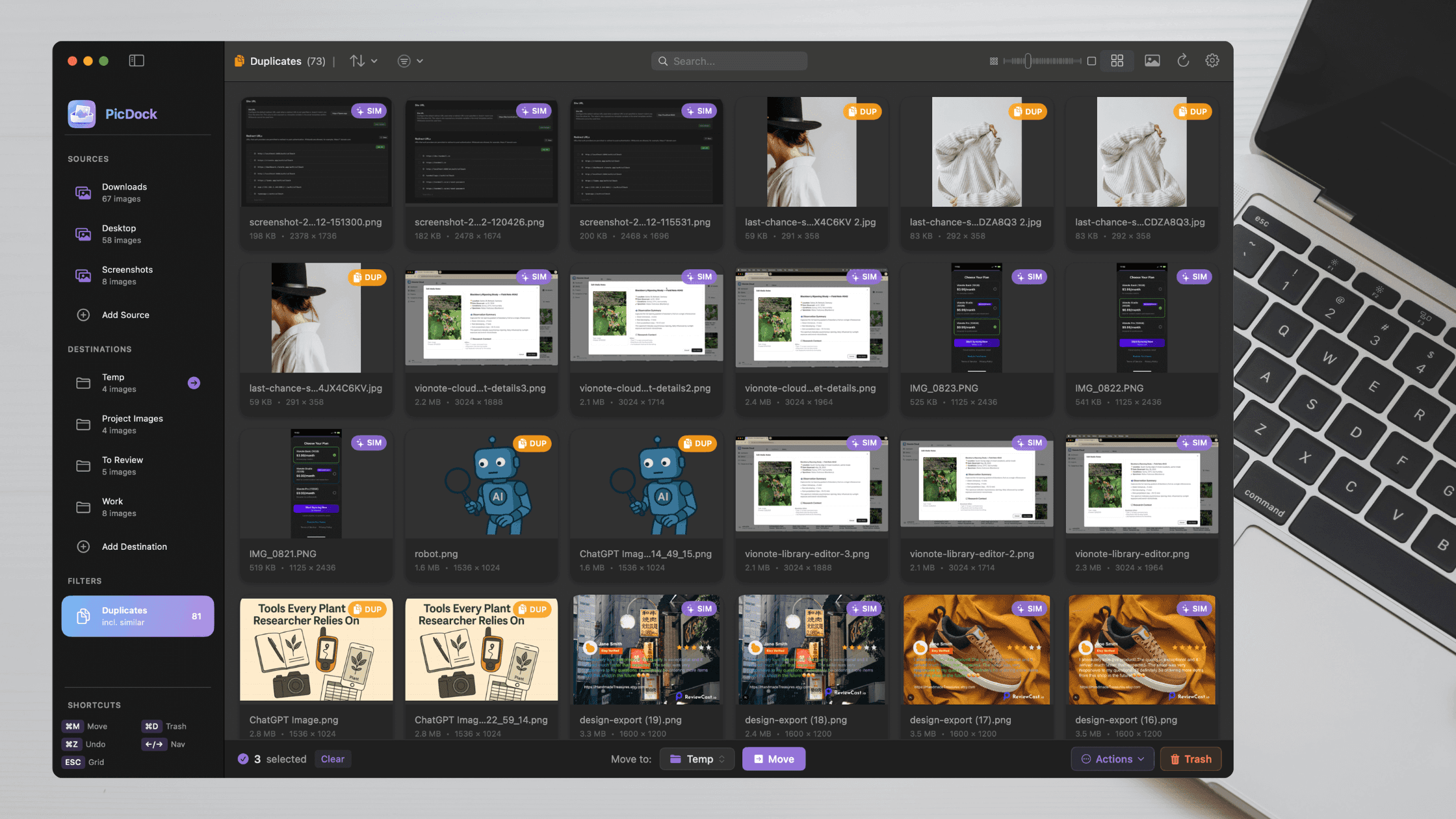
Task: Select the Duplicates filter
Action: coord(137,616)
